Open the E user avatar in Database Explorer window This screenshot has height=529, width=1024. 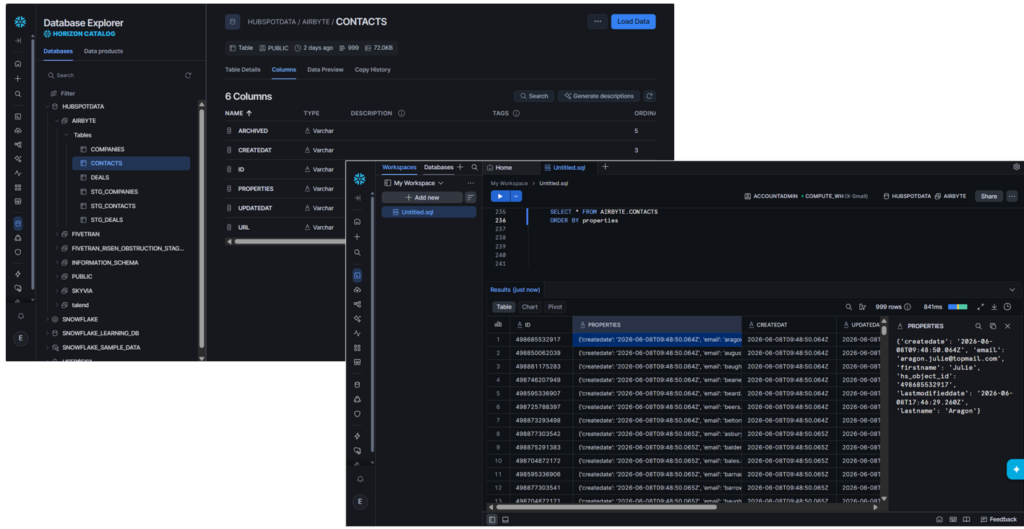[20, 338]
